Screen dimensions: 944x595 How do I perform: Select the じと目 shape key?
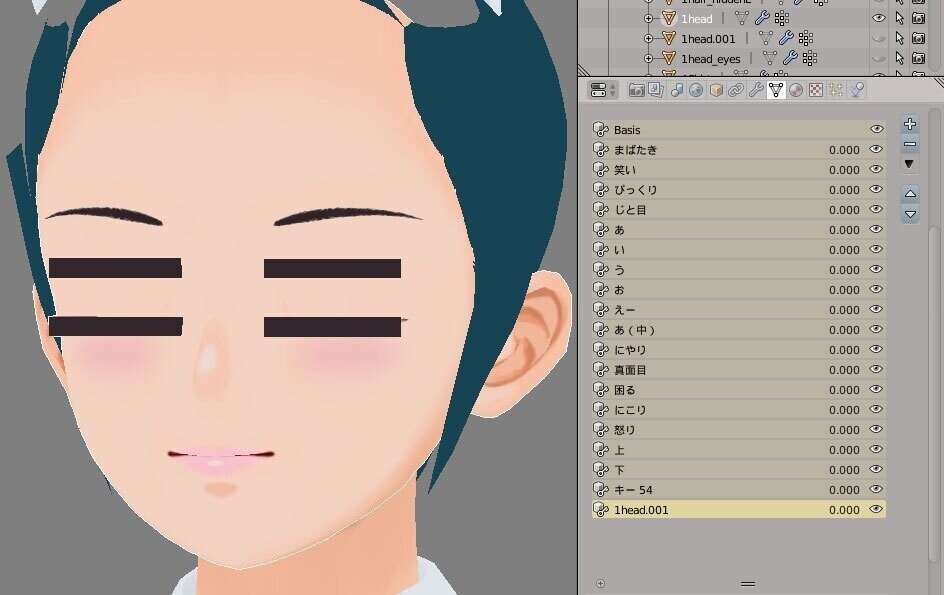(x=739, y=210)
